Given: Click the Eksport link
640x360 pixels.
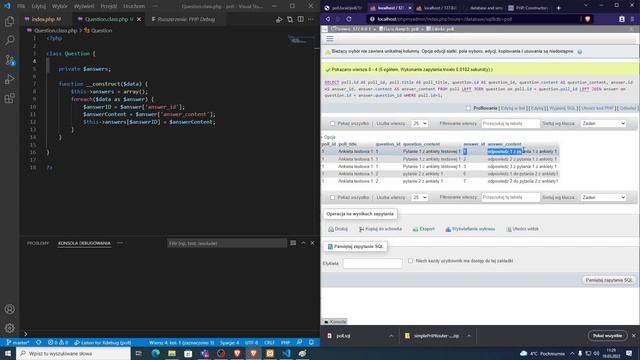Looking at the screenshot, I should pyautogui.click(x=424, y=229).
